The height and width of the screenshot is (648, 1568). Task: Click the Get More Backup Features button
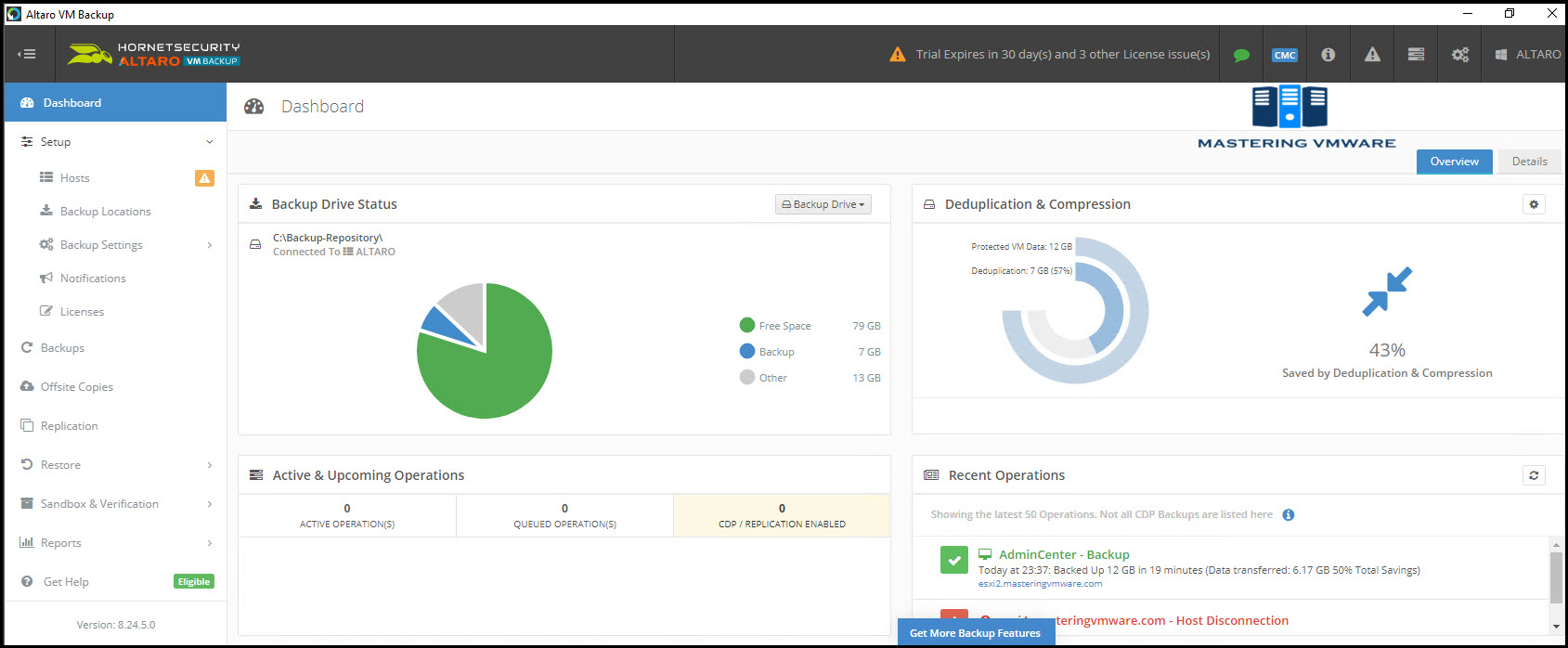tap(976, 633)
